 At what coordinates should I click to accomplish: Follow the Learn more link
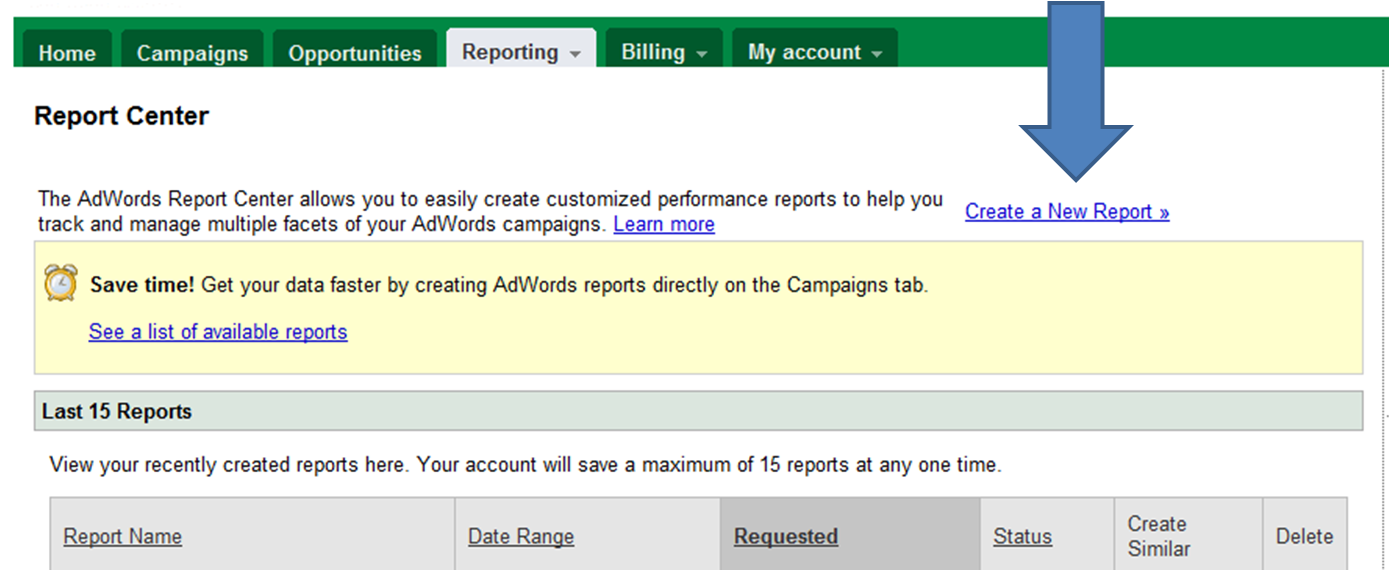(664, 224)
